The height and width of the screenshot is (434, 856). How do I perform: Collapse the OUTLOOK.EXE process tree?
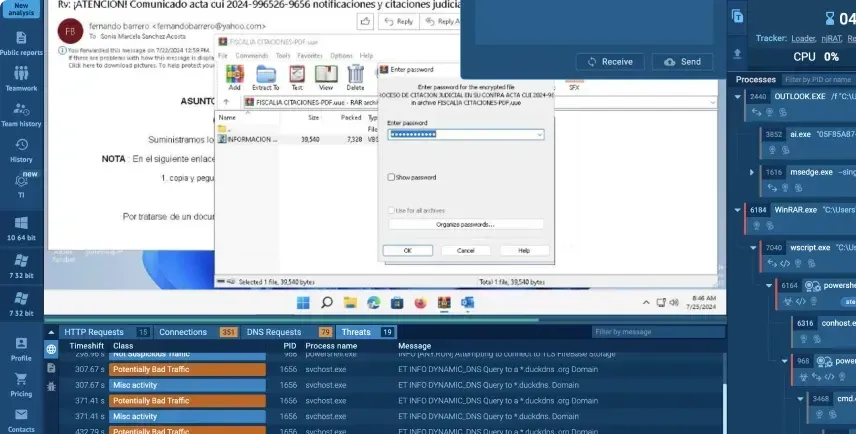pyautogui.click(x=738, y=97)
